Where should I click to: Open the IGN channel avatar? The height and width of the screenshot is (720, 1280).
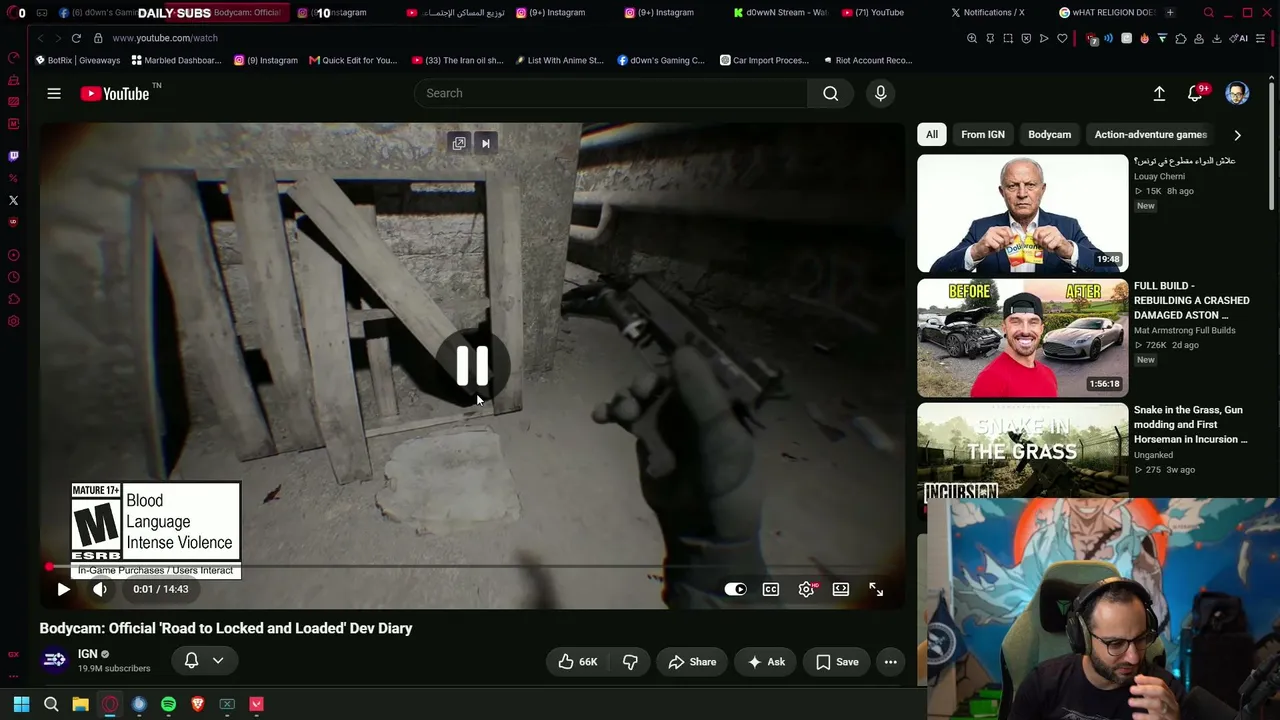pos(55,660)
